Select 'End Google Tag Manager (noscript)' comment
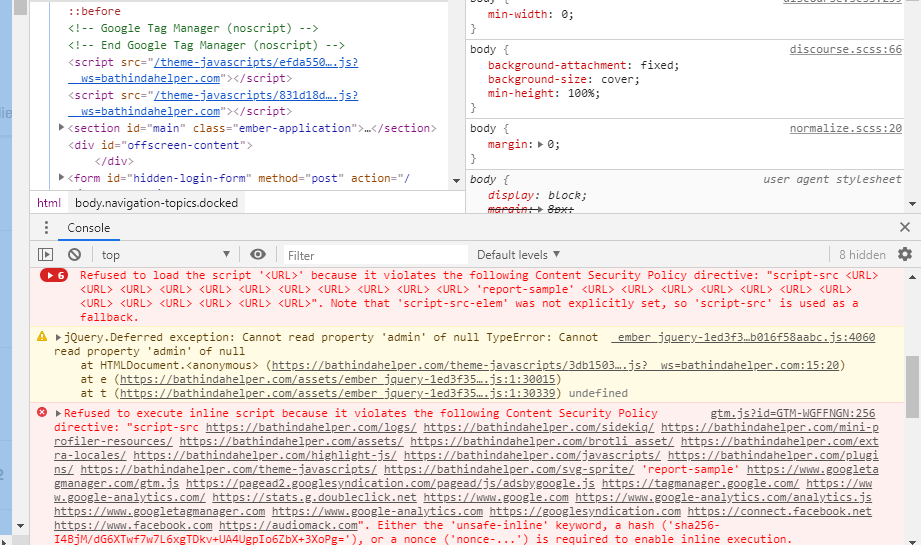 (x=206, y=45)
